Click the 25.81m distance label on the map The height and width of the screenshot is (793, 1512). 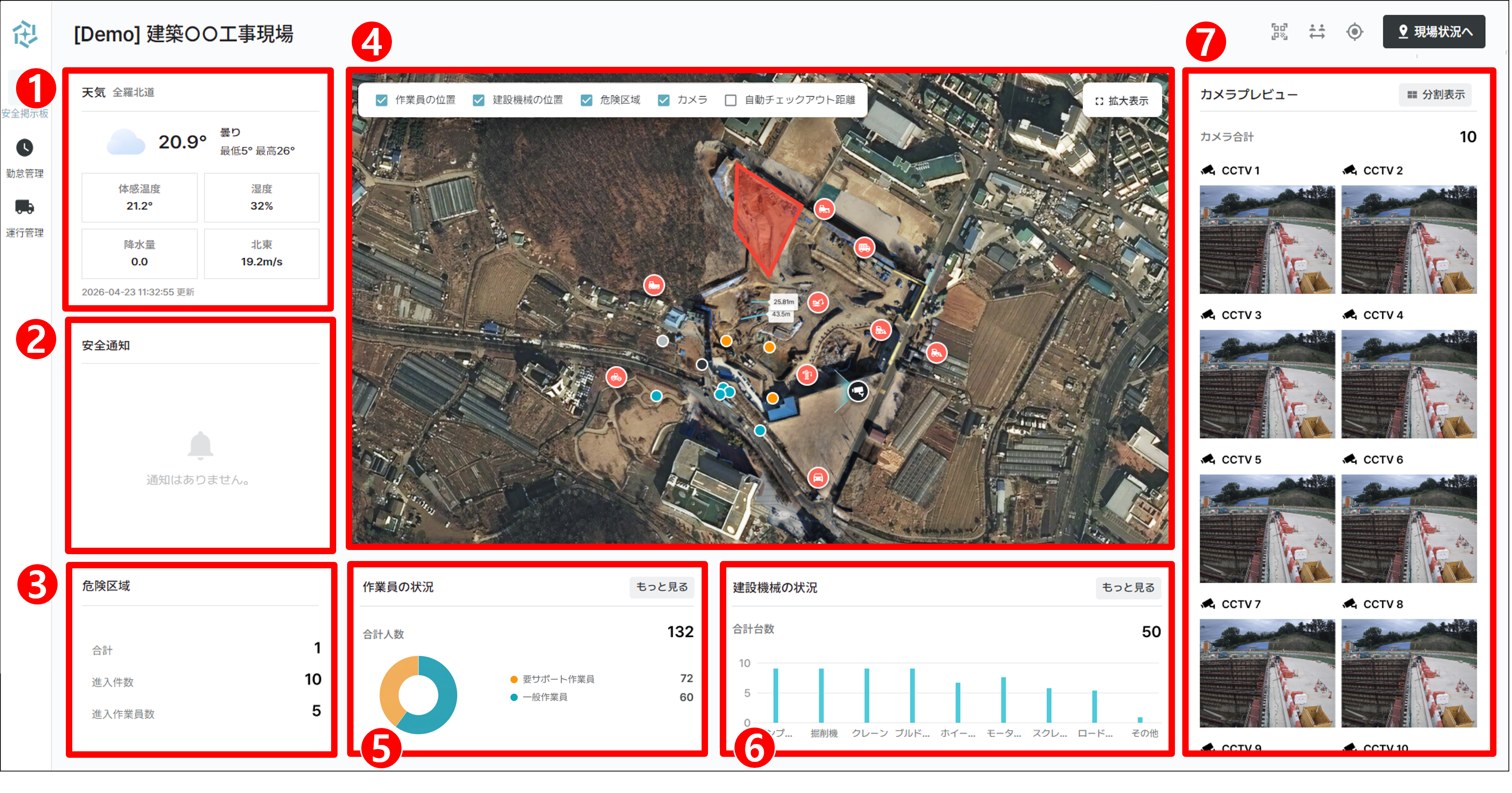(783, 302)
